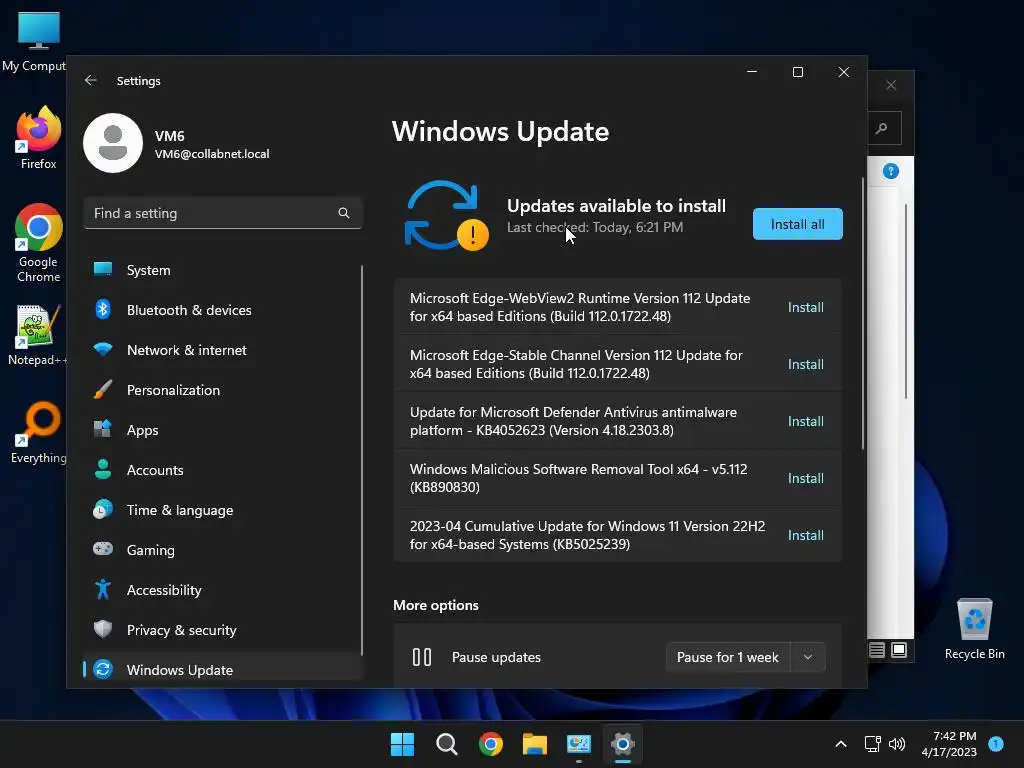
Task: Open Recycle Bin on desktop
Action: click(974, 629)
